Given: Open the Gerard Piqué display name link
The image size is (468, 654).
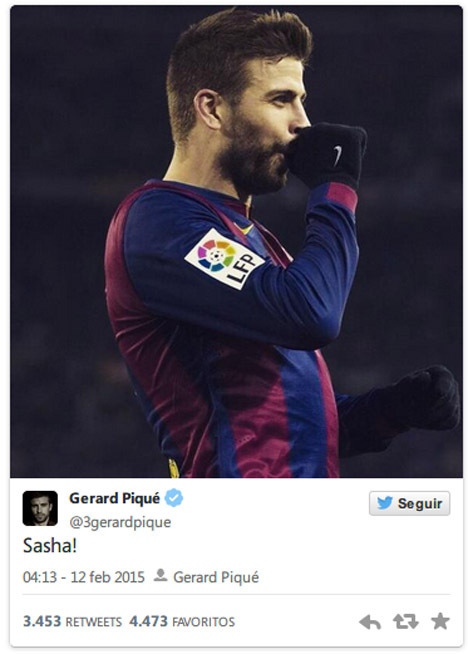Looking at the screenshot, I should 114,498.
